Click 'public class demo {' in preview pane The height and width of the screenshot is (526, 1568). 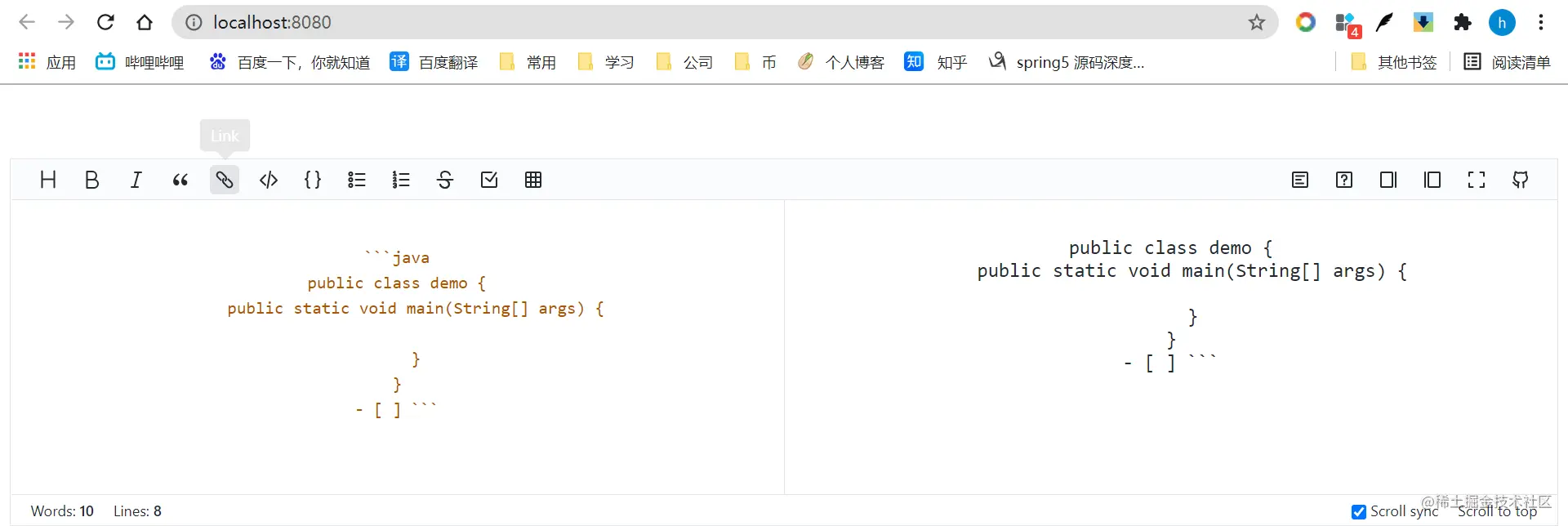point(1171,248)
